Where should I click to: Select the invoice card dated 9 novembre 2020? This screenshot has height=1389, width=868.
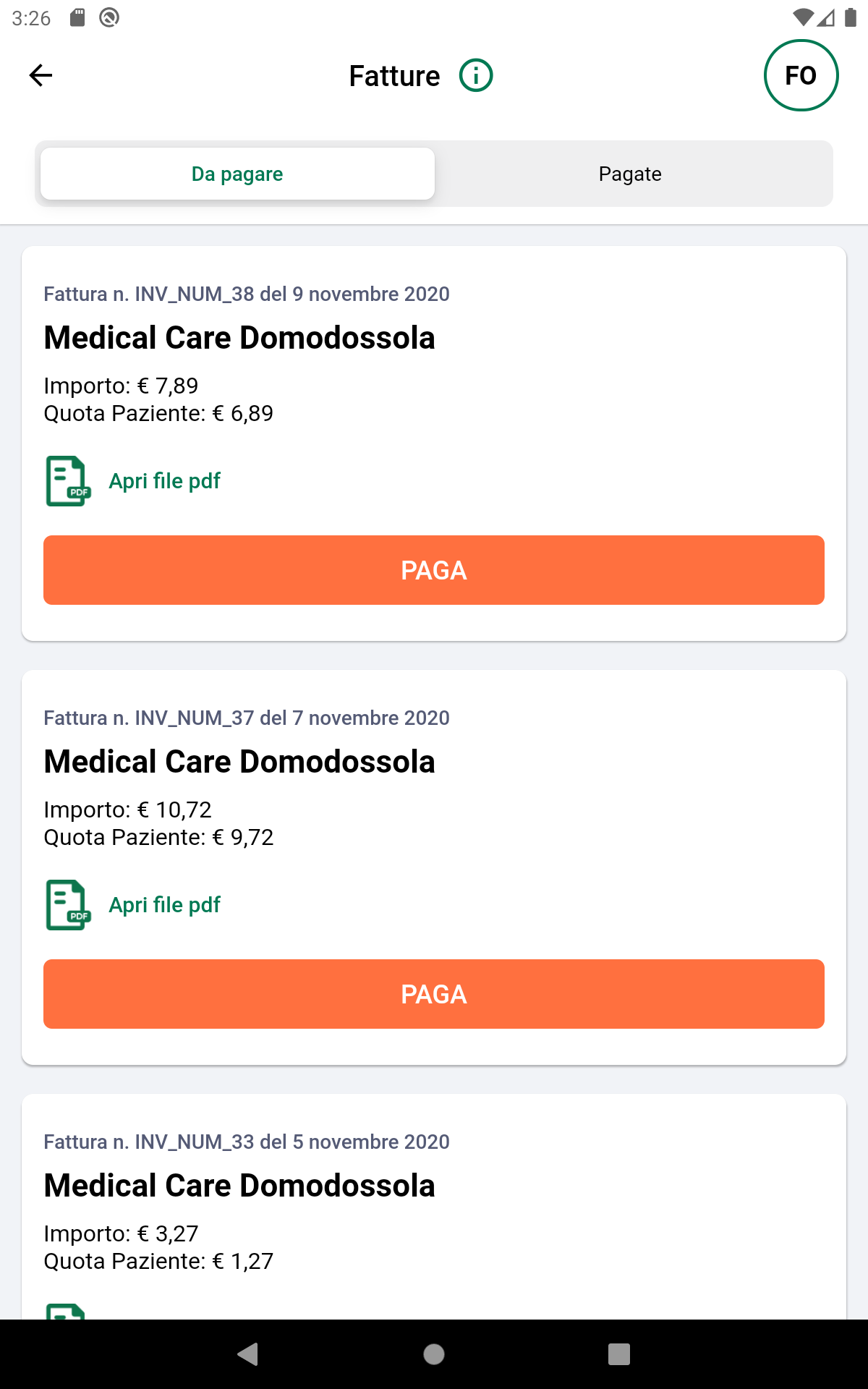point(434,362)
